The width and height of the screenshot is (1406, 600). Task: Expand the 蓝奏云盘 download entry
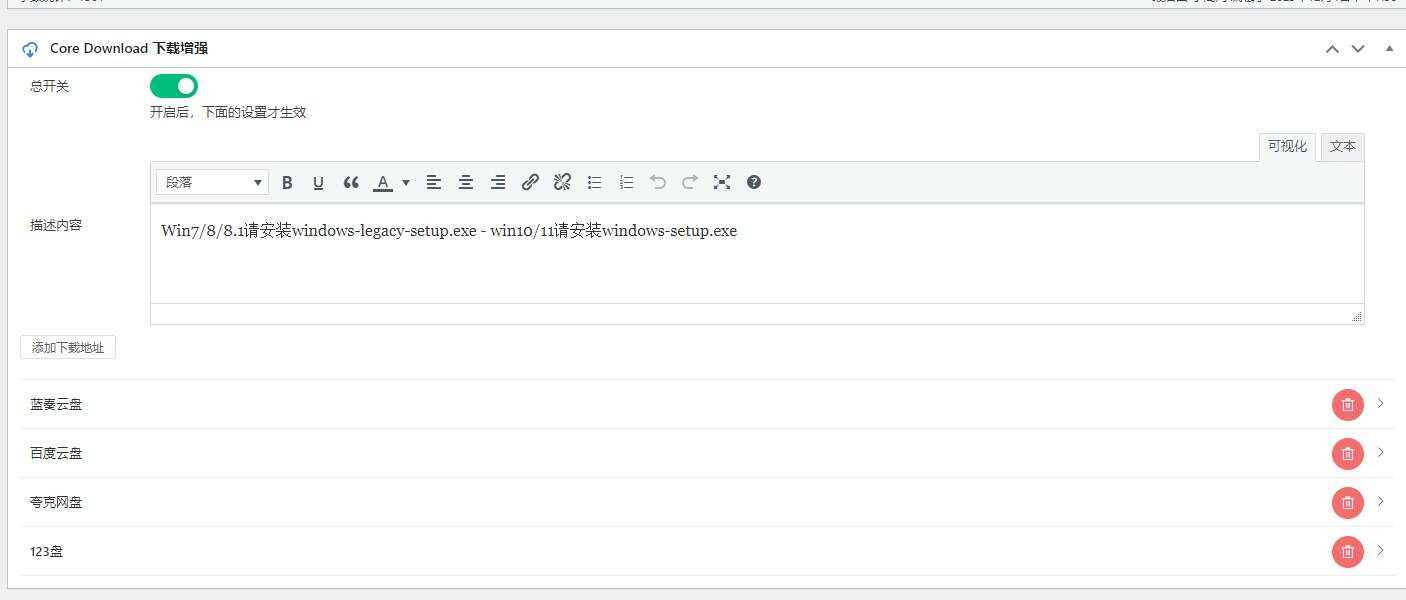[1380, 404]
